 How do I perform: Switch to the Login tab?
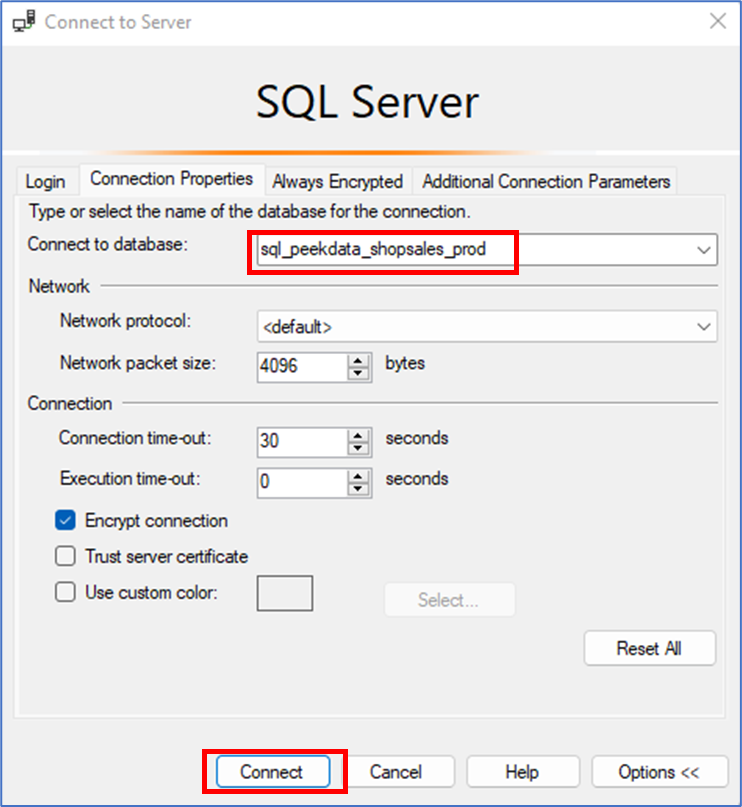point(45,181)
